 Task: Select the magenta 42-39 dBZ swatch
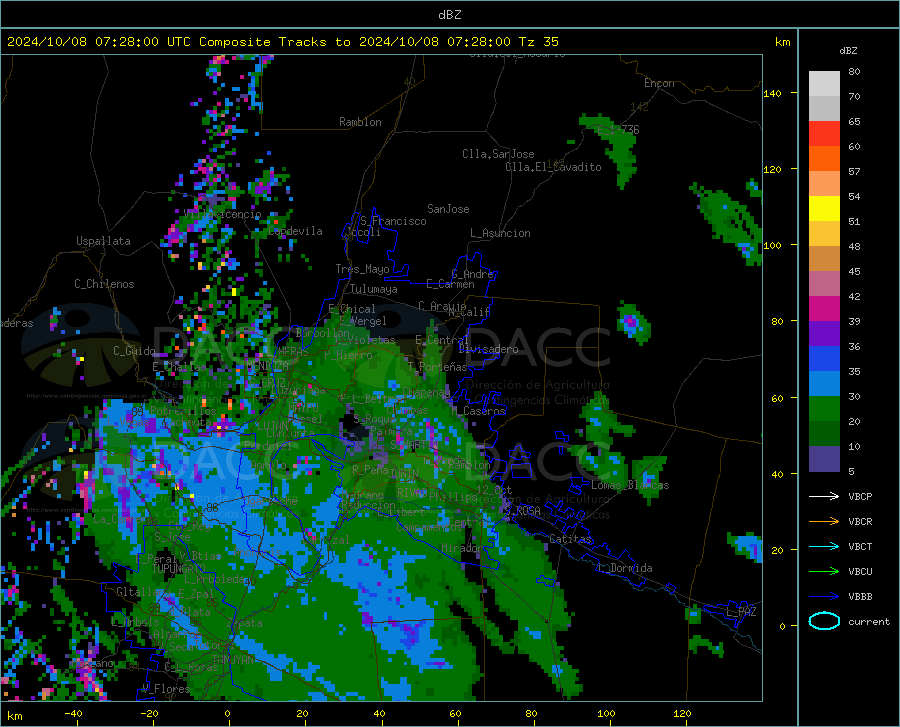pyautogui.click(x=824, y=309)
